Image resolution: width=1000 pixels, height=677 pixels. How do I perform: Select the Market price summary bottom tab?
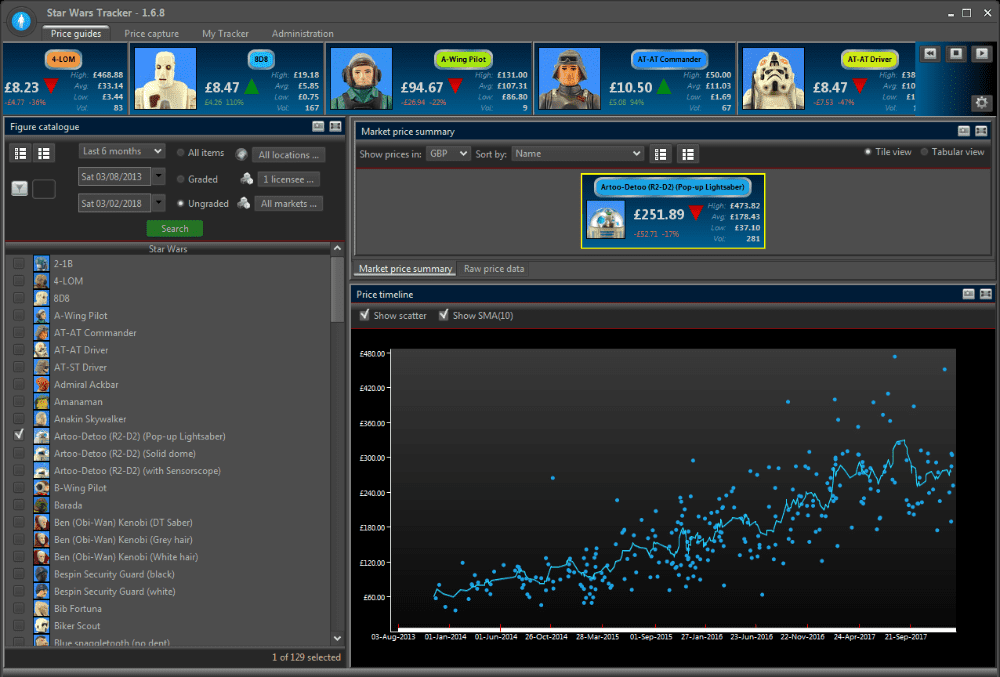pyautogui.click(x=405, y=268)
